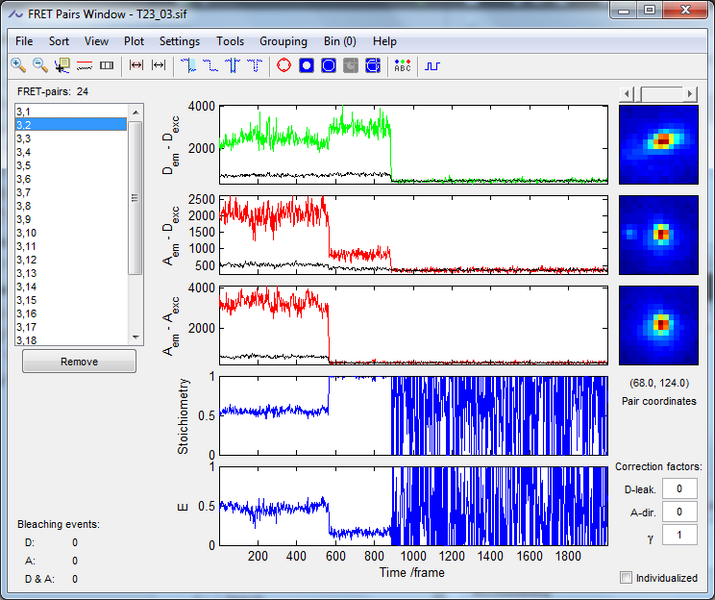Click the zoom out magnifier icon
The height and width of the screenshot is (600, 715).
click(x=40, y=65)
